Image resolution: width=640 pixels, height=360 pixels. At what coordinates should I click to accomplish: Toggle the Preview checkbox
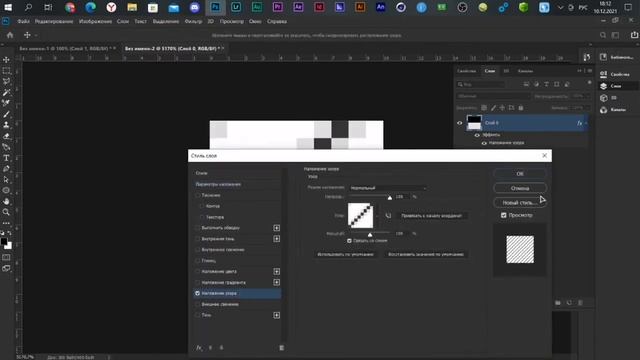point(504,215)
